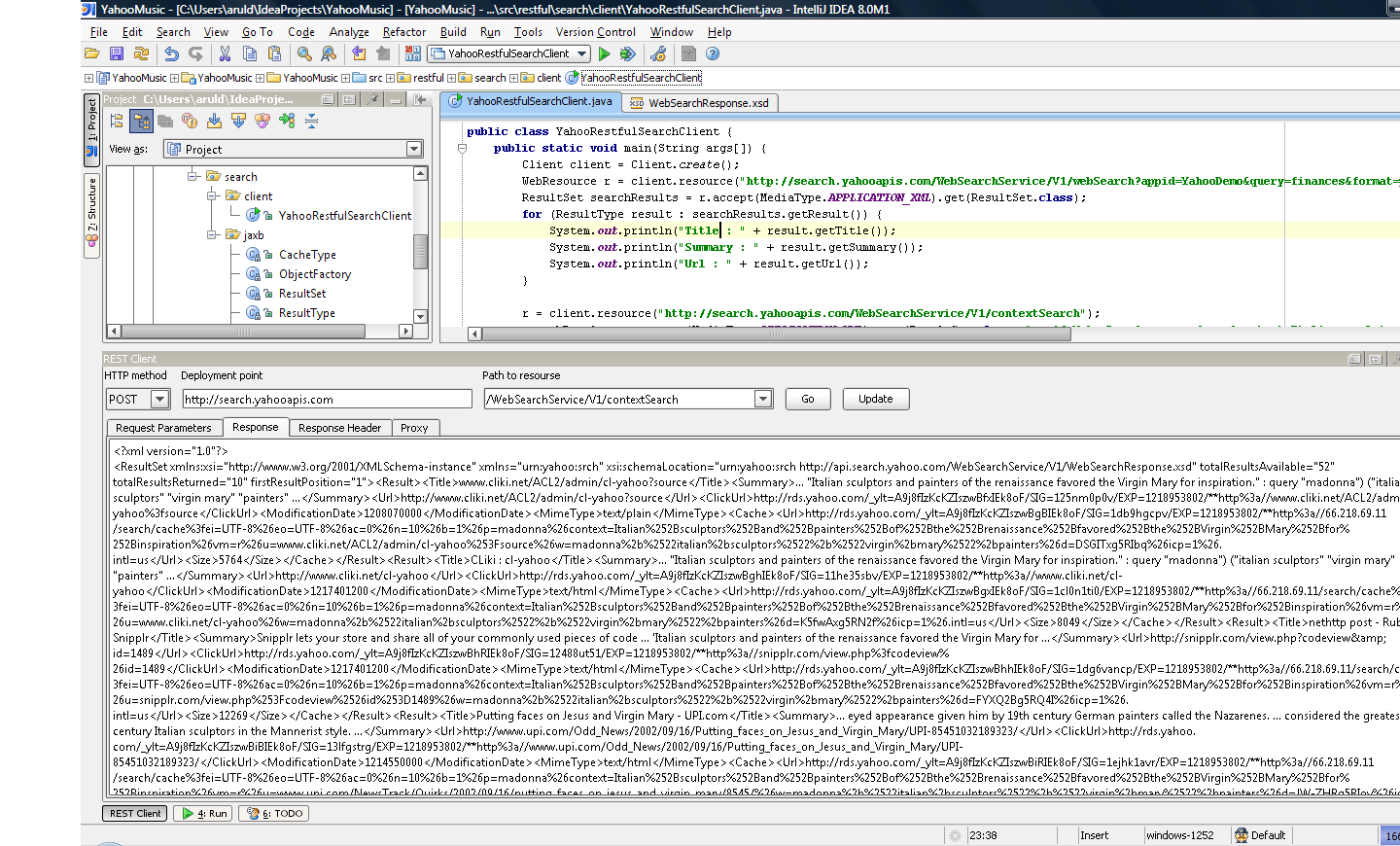The height and width of the screenshot is (846, 1400).
Task: Open the Refactor menu
Action: [x=403, y=32]
